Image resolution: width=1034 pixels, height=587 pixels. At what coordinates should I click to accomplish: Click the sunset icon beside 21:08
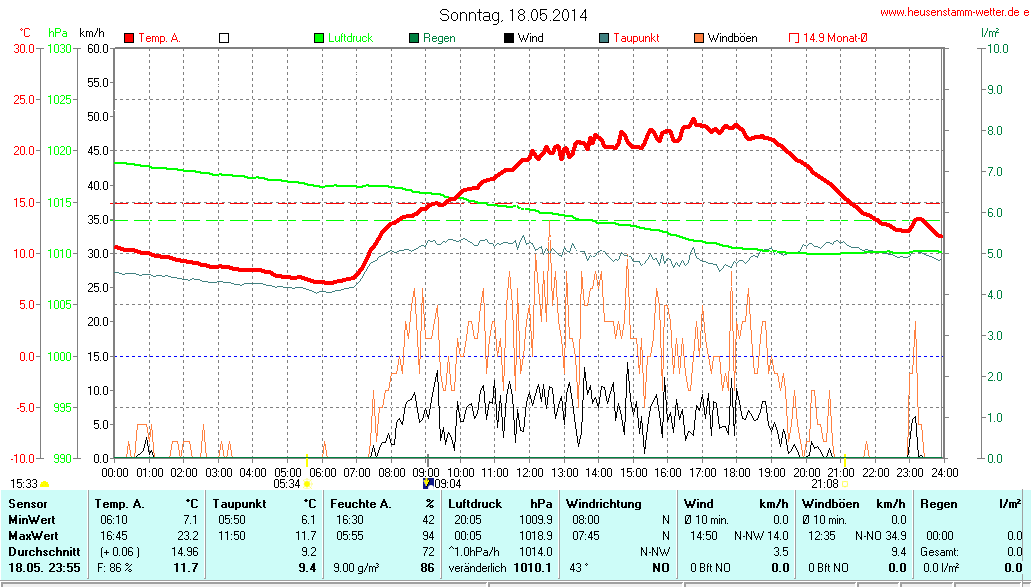845,484
